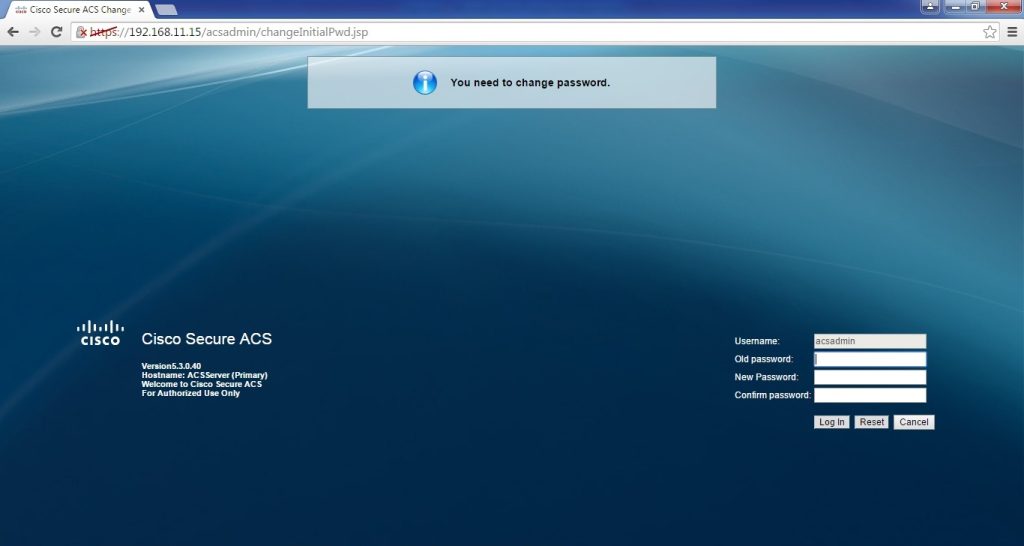The height and width of the screenshot is (546, 1024).
Task: Click the insecure HTTPS lock warning icon
Action: click(x=83, y=32)
